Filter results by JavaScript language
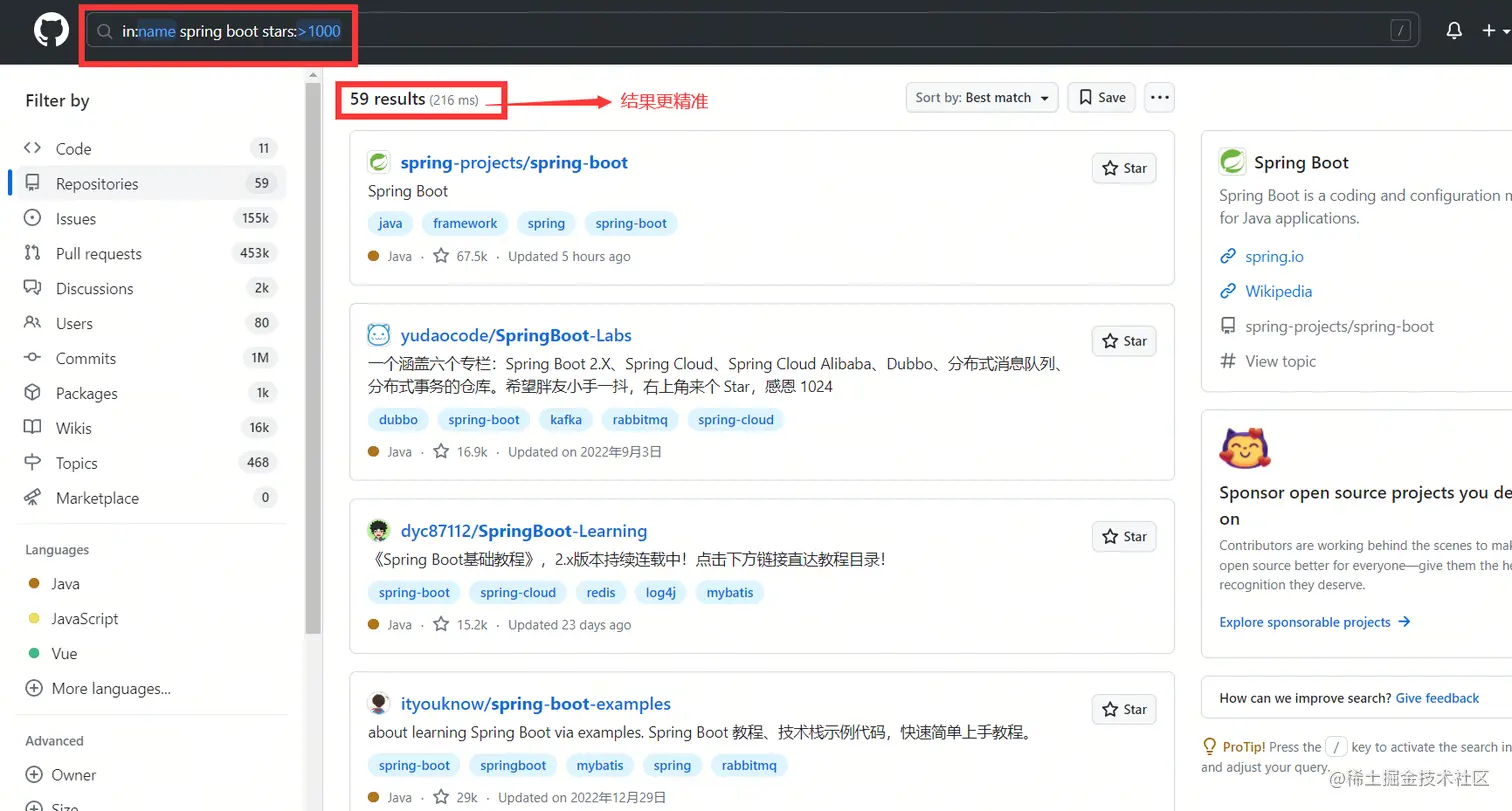Image resolution: width=1512 pixels, height=811 pixels. [x=85, y=619]
